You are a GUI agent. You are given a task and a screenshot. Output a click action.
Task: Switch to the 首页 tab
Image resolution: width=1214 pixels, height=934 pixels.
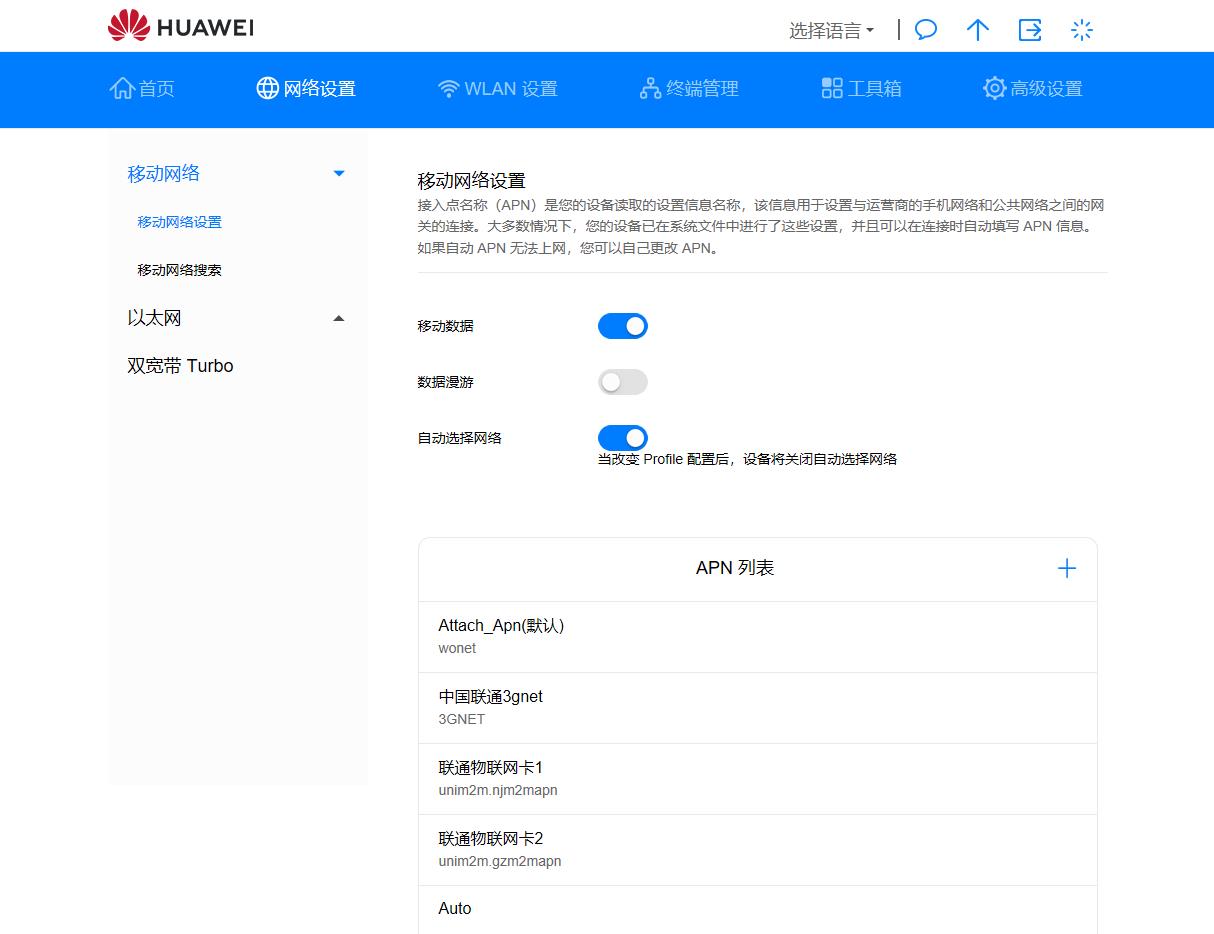[142, 88]
